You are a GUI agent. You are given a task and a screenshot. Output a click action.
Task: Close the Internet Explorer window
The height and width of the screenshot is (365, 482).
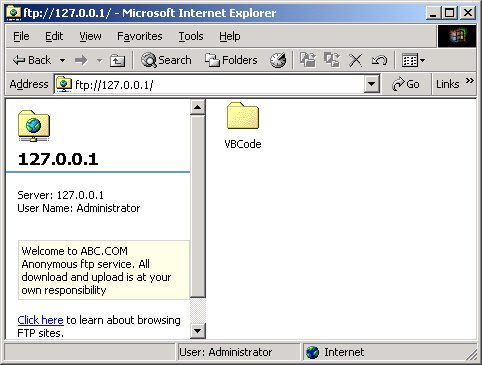(x=468, y=13)
